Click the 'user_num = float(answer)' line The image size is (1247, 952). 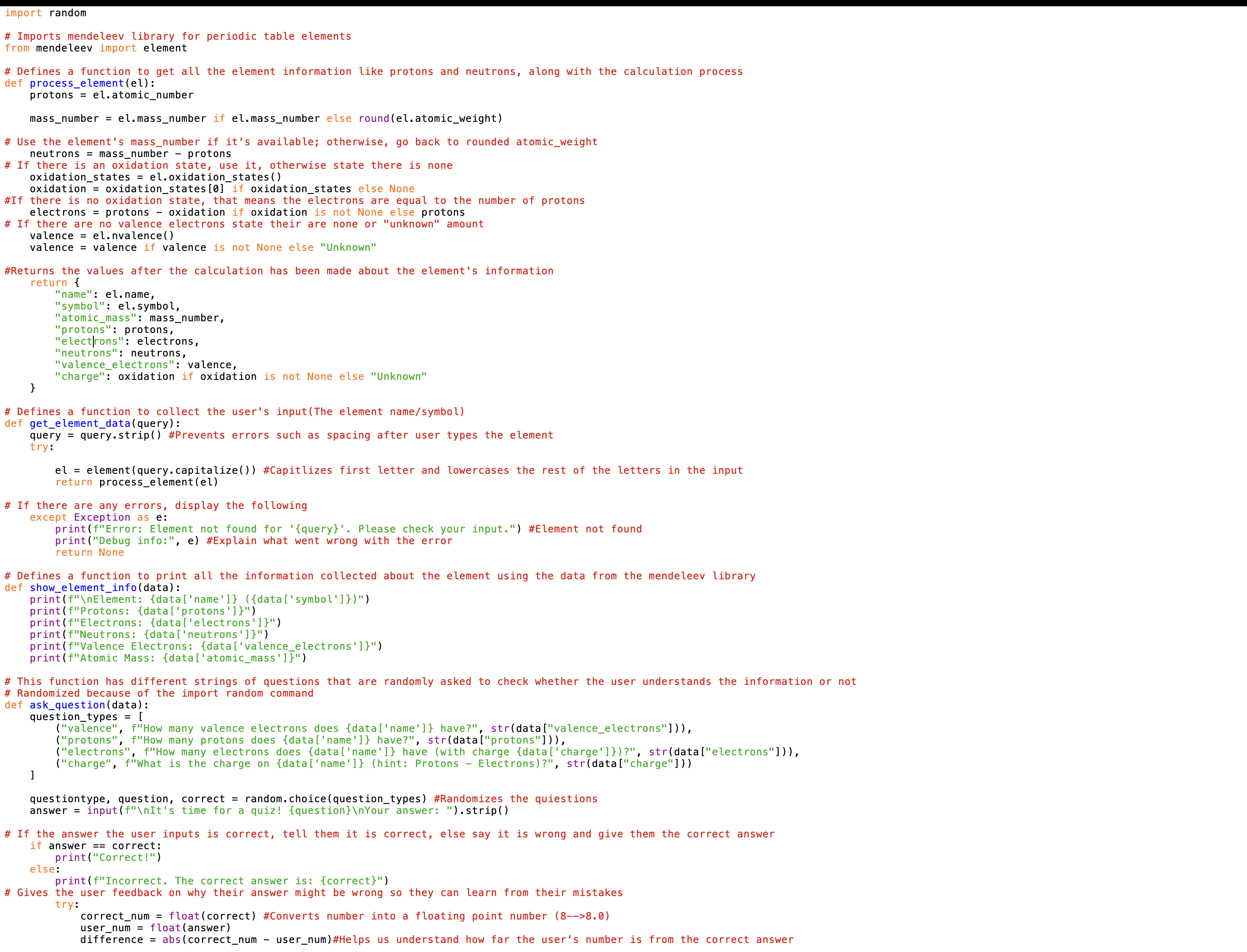tap(155, 928)
